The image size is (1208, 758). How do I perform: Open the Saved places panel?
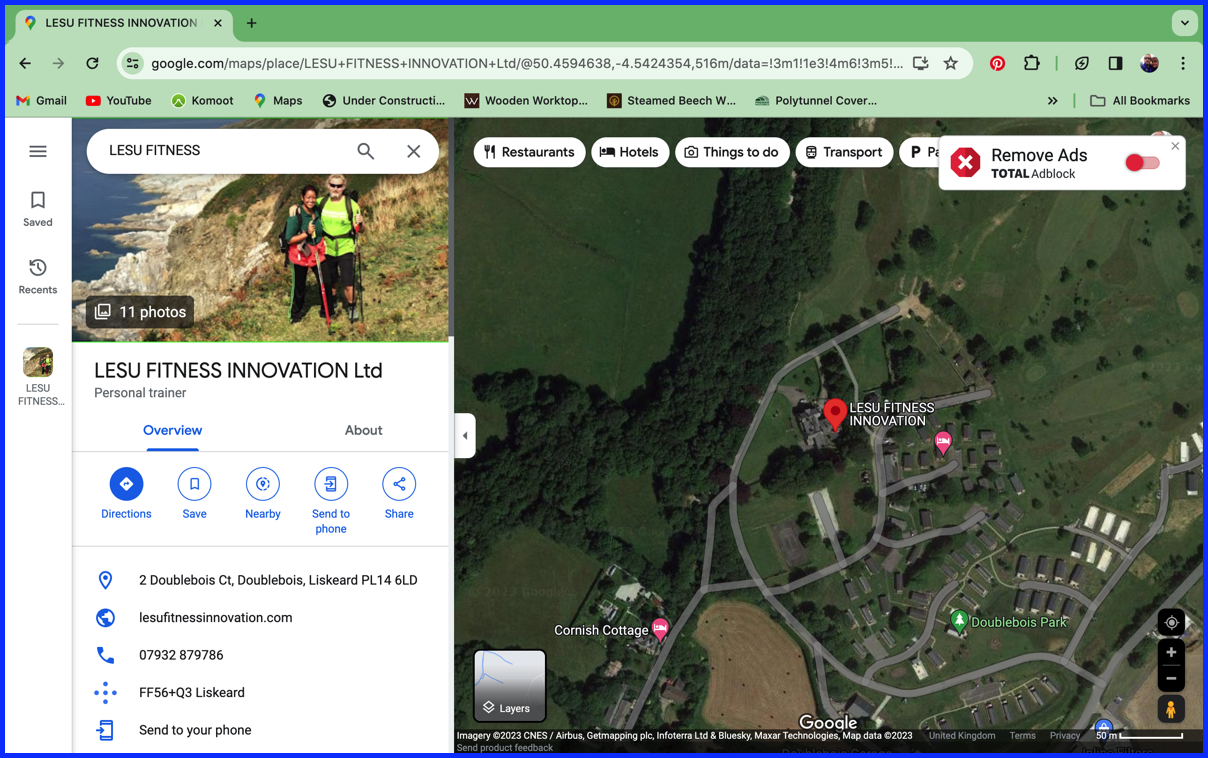pyautogui.click(x=38, y=208)
